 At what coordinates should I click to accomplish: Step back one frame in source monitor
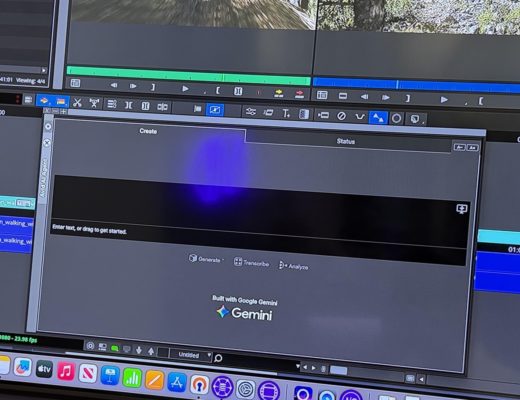114,85
